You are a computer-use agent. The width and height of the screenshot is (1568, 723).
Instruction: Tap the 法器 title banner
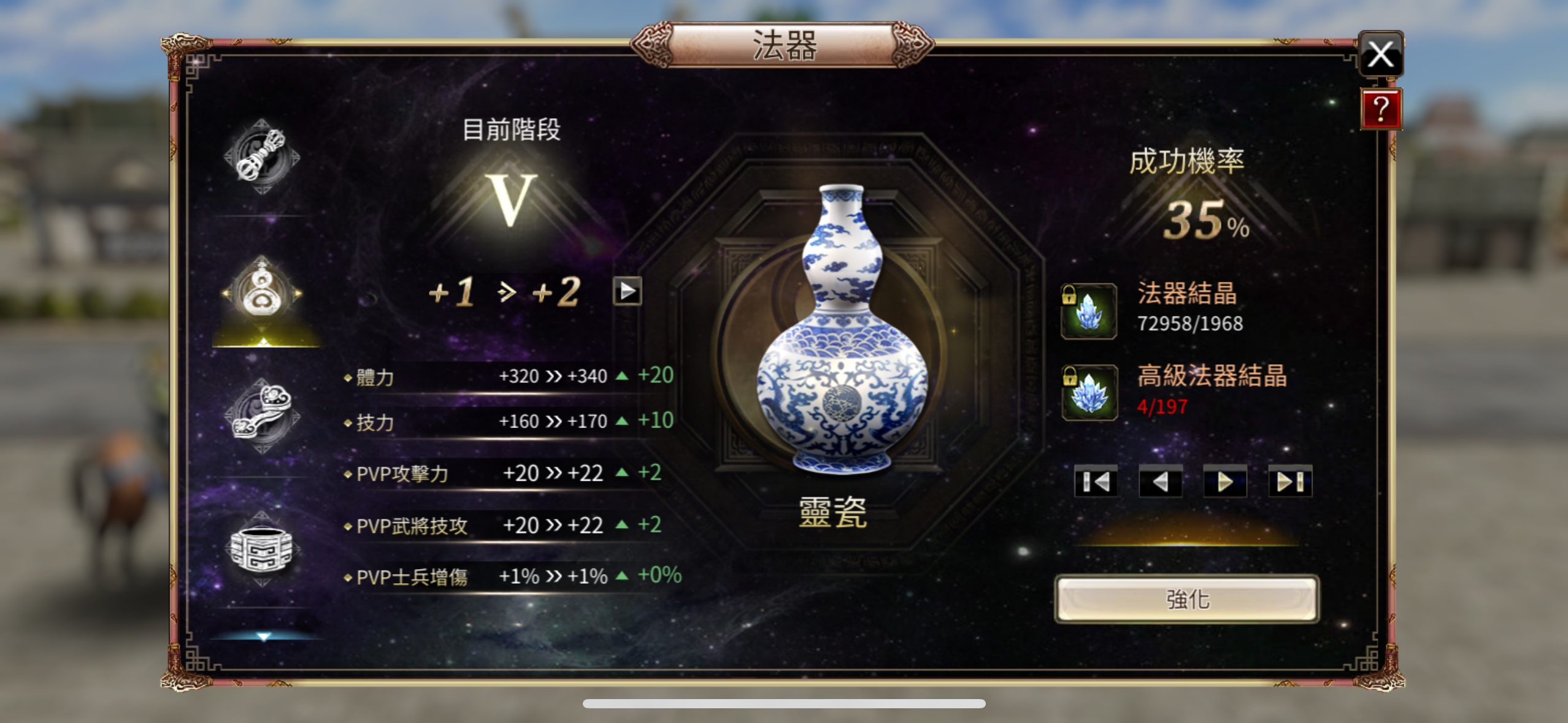click(783, 45)
